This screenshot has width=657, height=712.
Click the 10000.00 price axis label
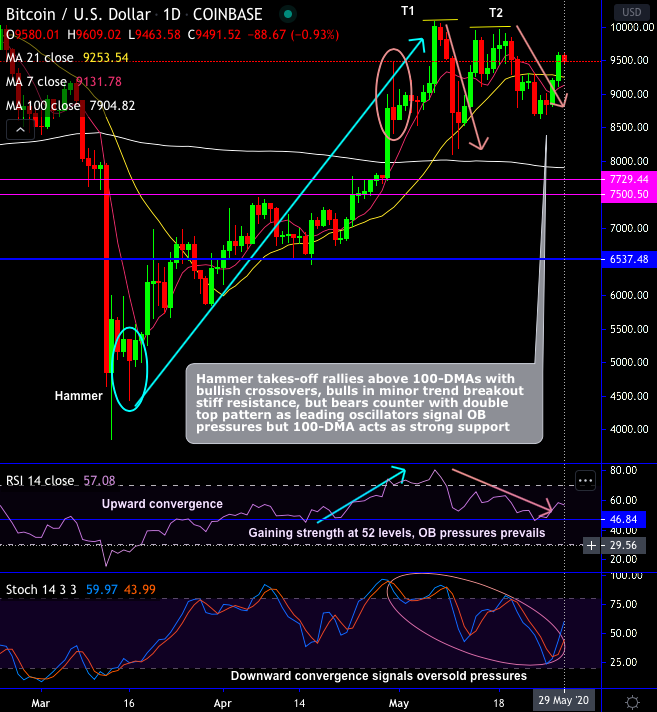coord(632,27)
